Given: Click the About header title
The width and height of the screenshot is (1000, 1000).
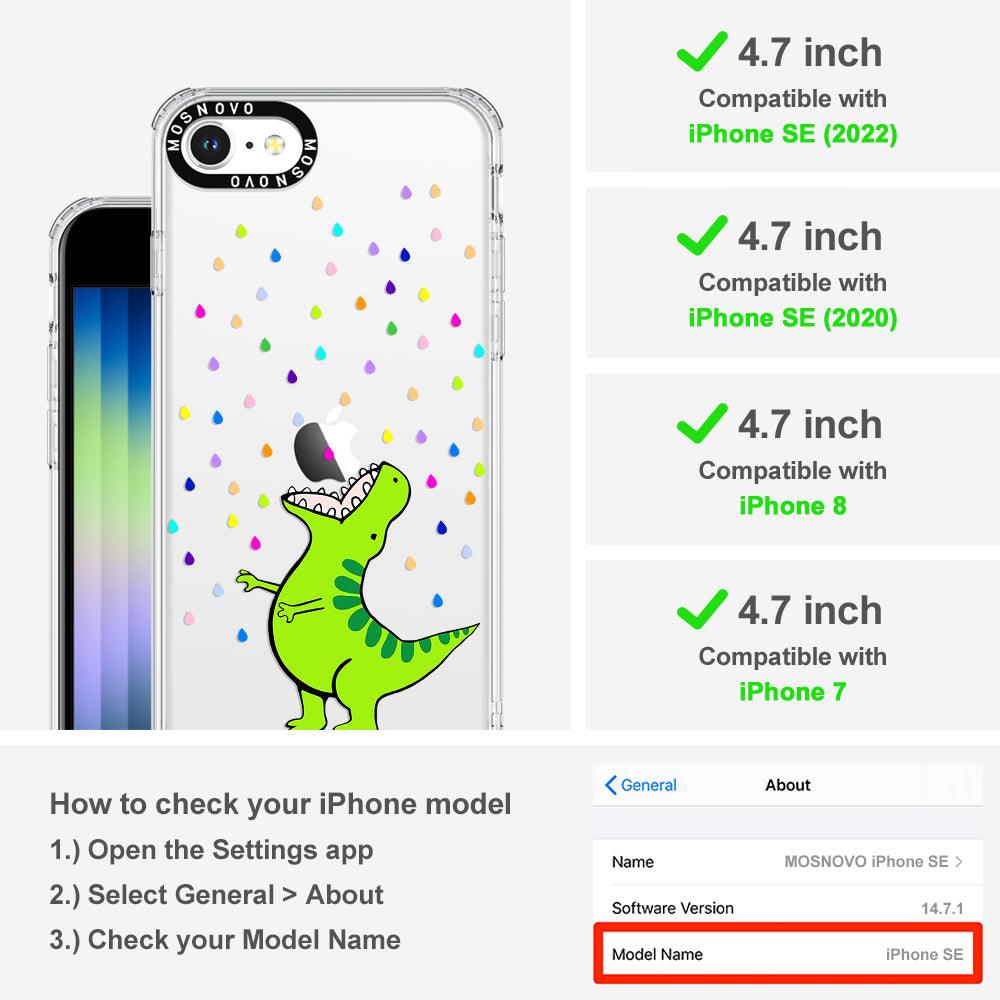Looking at the screenshot, I should (788, 785).
